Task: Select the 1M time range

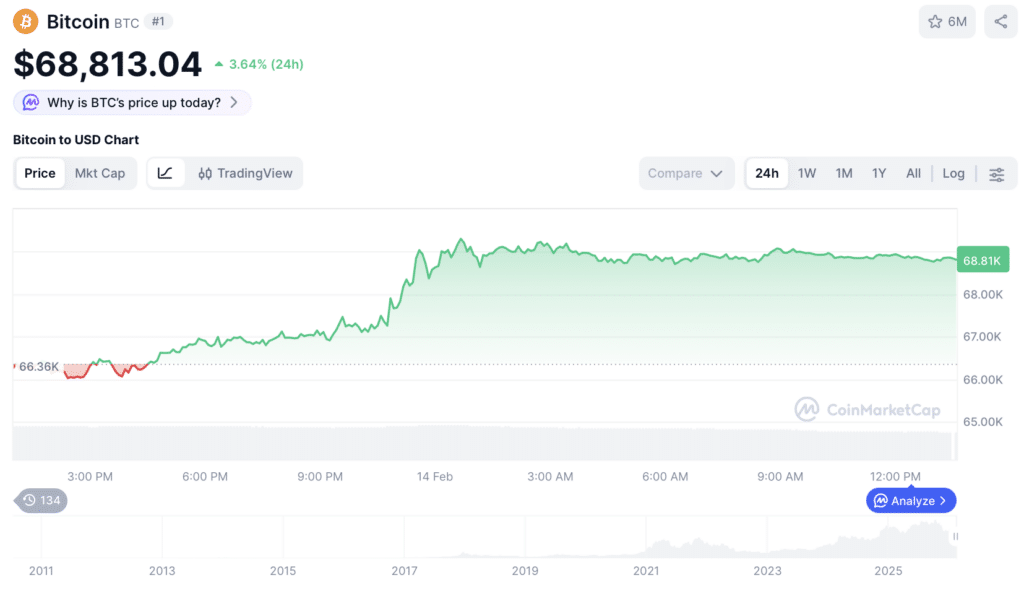Action: (x=844, y=173)
